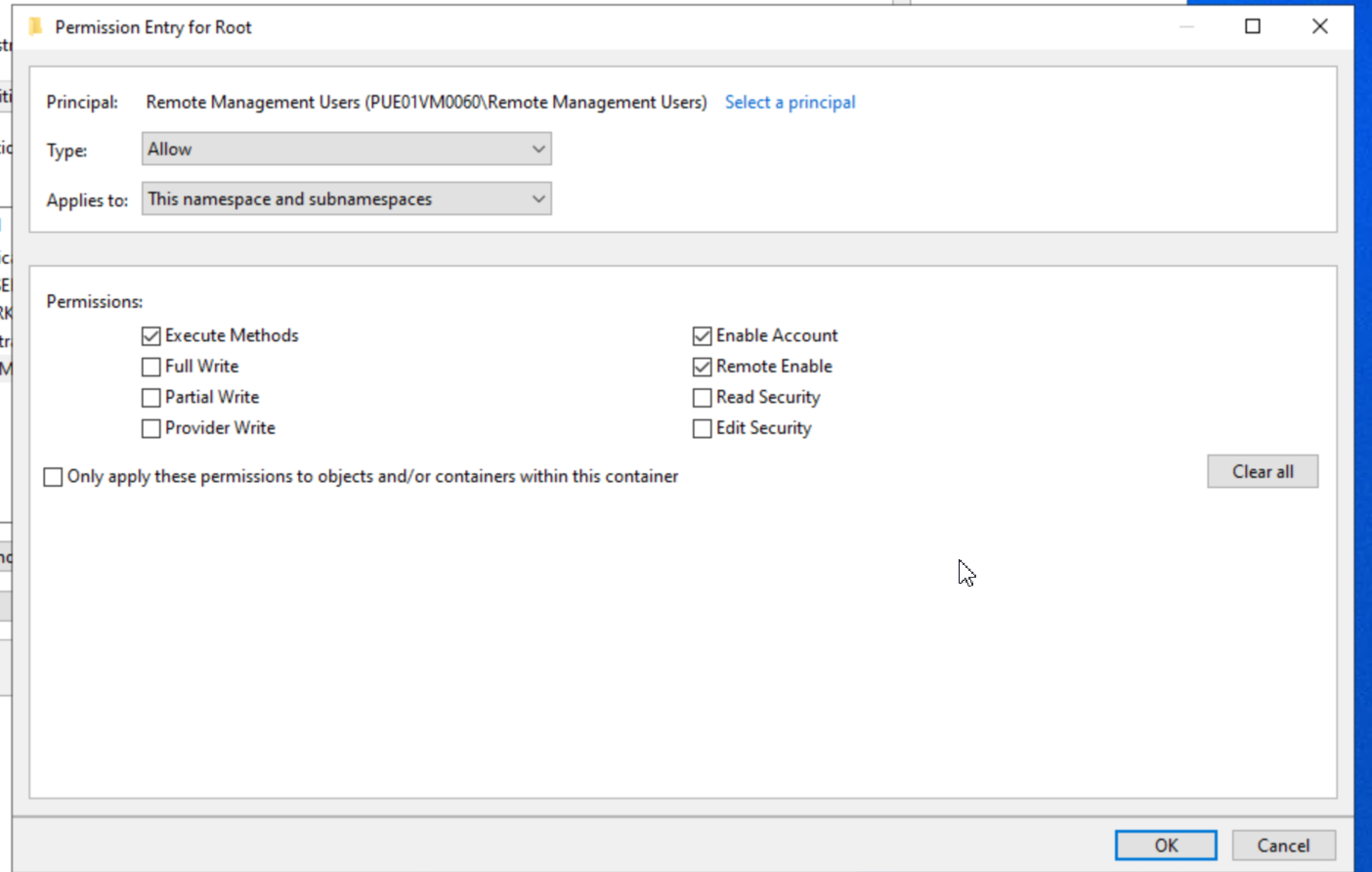This screenshot has width=1372, height=872.
Task: Cancel the Permission Entry dialog
Action: point(1283,845)
